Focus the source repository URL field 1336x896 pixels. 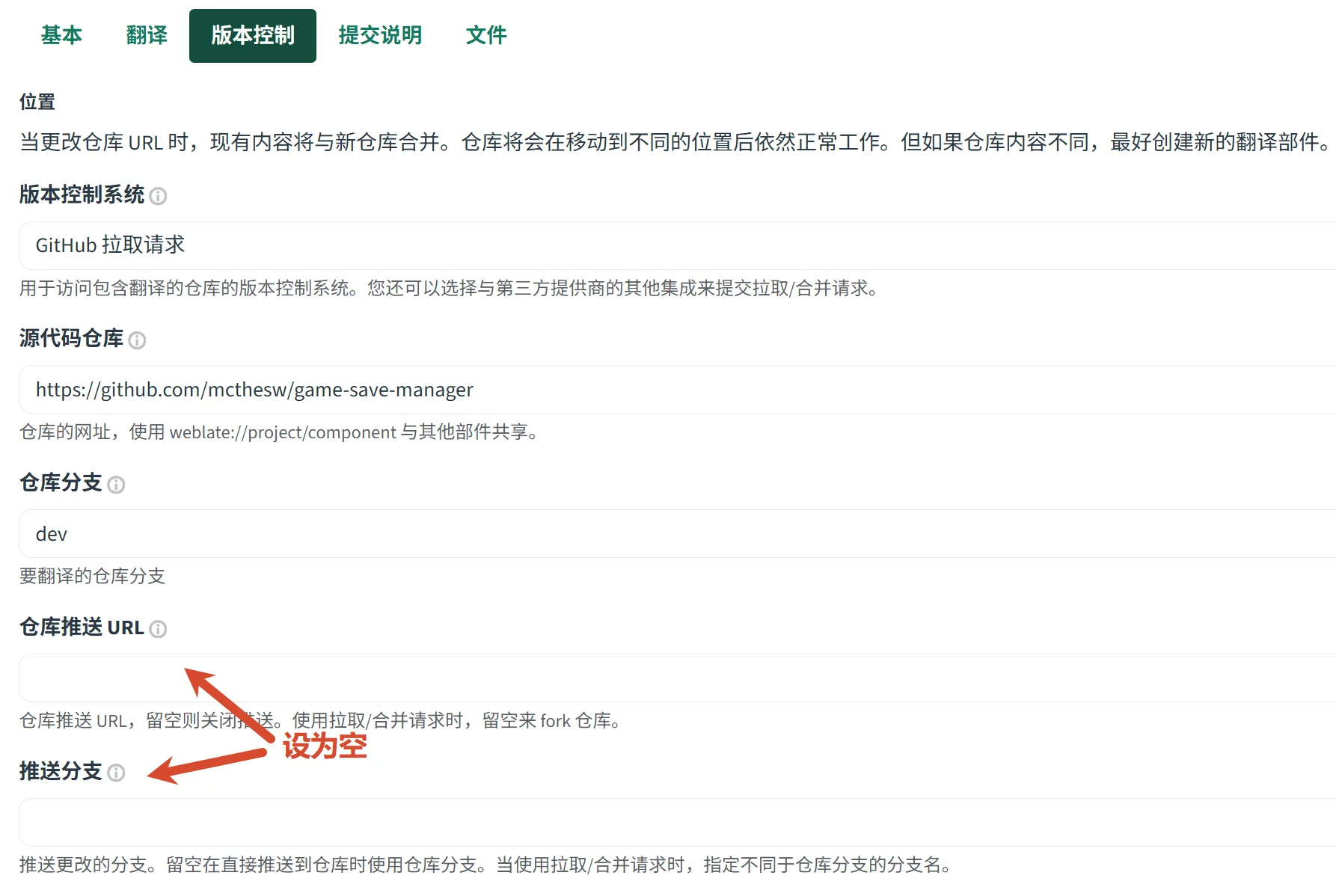coord(678,390)
